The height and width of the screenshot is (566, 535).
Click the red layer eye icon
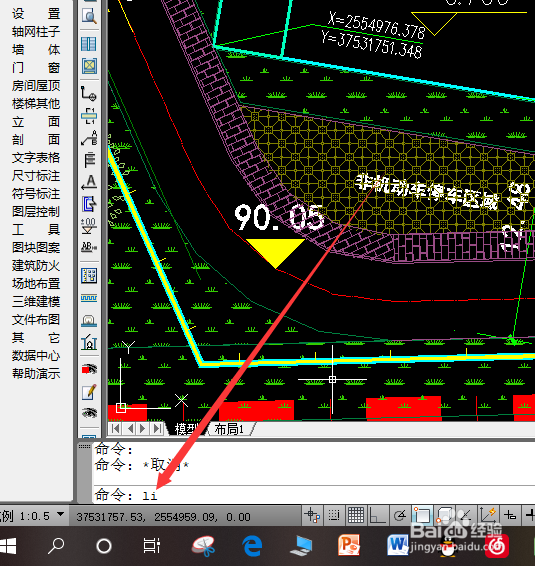click(x=89, y=369)
